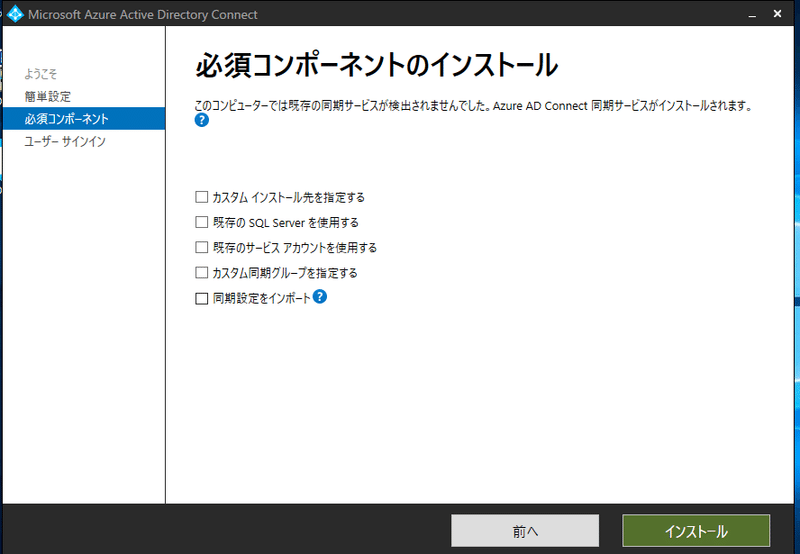Select 必須コンポーネント step in sidebar
Image resolution: width=800 pixels, height=554 pixels.
84,118
